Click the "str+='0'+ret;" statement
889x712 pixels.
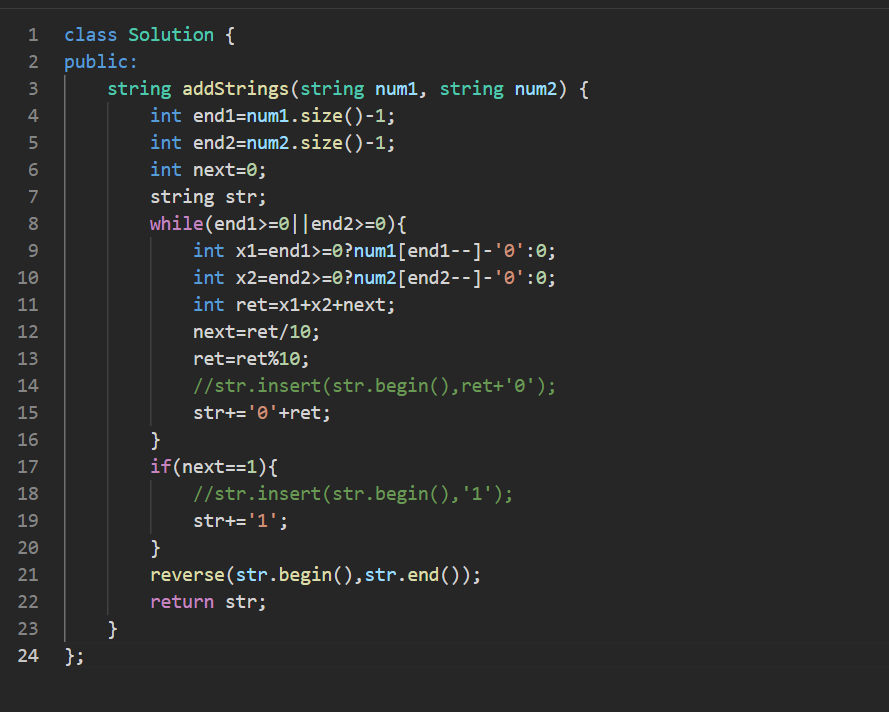[261, 413]
